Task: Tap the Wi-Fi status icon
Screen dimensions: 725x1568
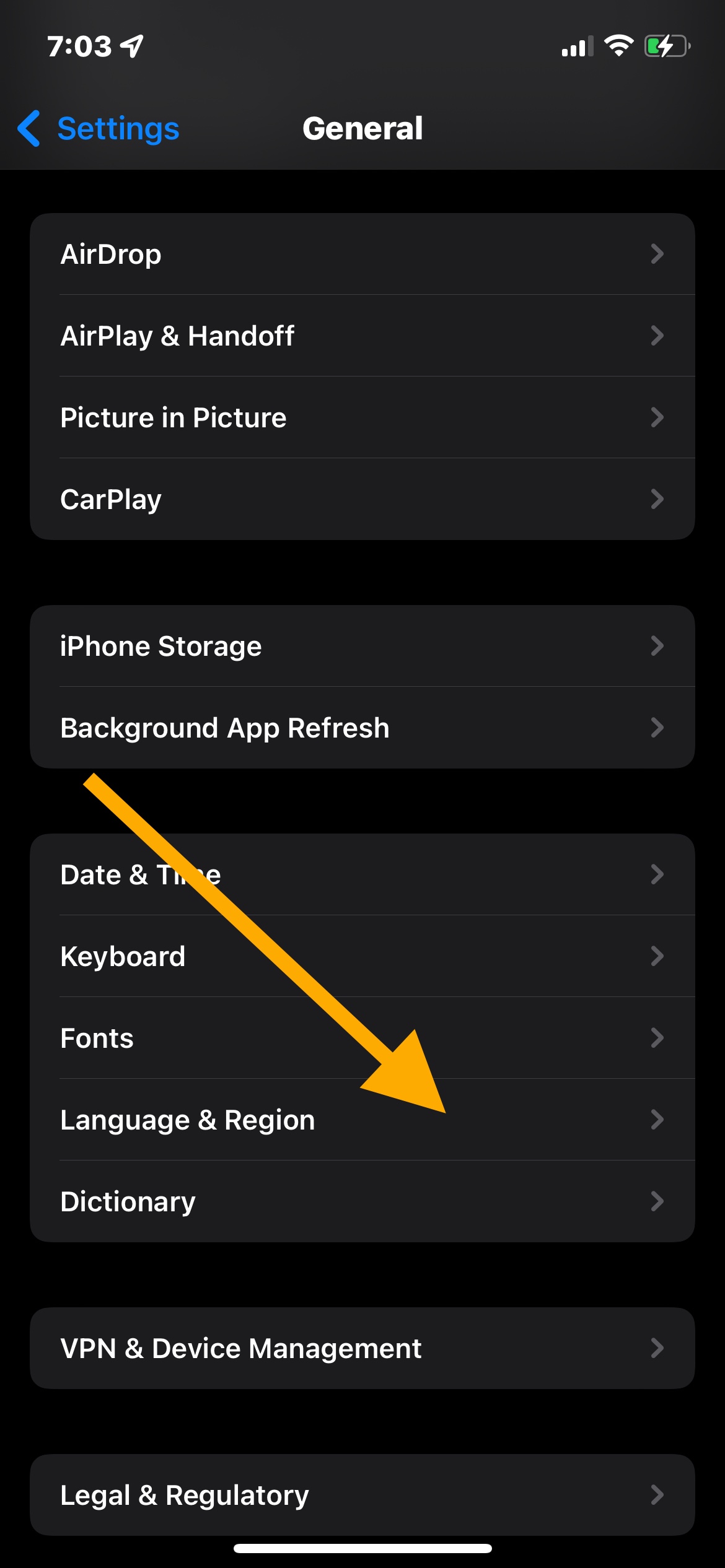Action: coord(618,46)
